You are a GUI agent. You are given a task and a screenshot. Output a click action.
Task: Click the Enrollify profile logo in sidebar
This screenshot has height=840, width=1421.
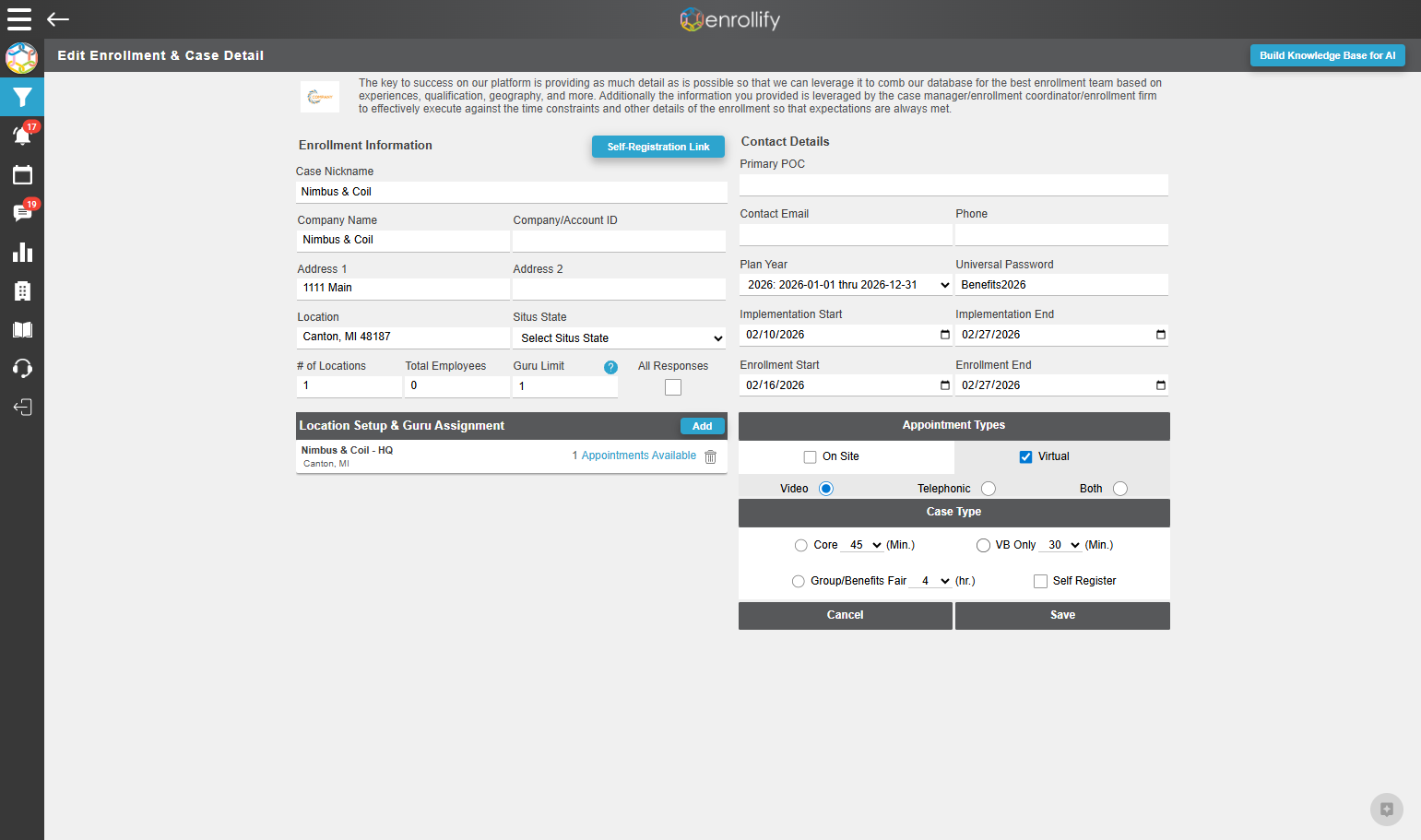(21, 58)
